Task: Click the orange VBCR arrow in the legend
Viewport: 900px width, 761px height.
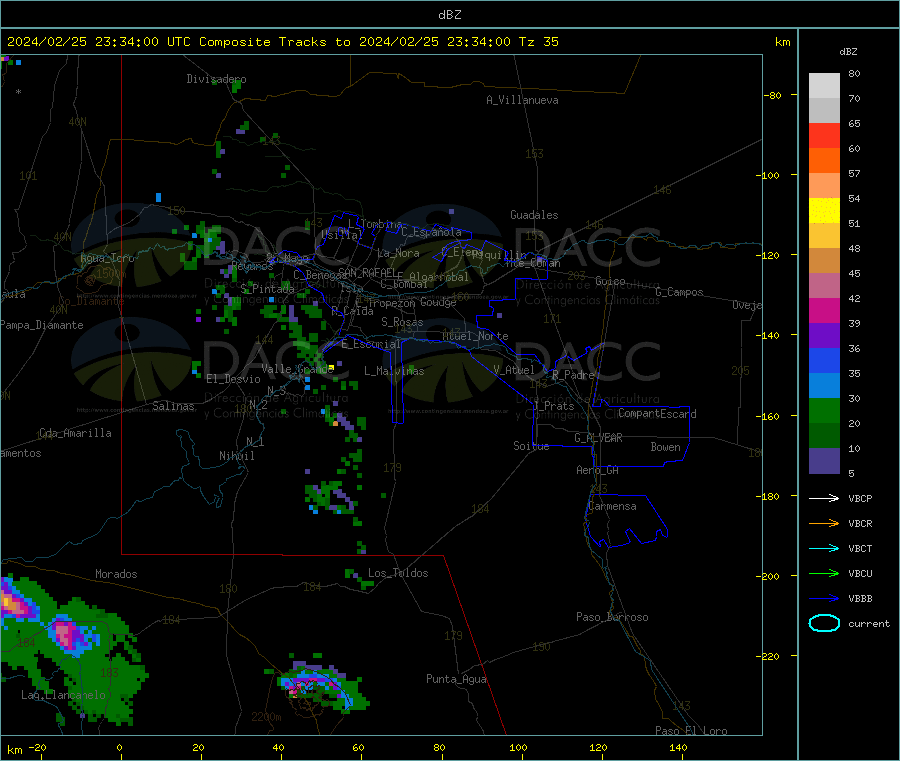Action: 824,523
